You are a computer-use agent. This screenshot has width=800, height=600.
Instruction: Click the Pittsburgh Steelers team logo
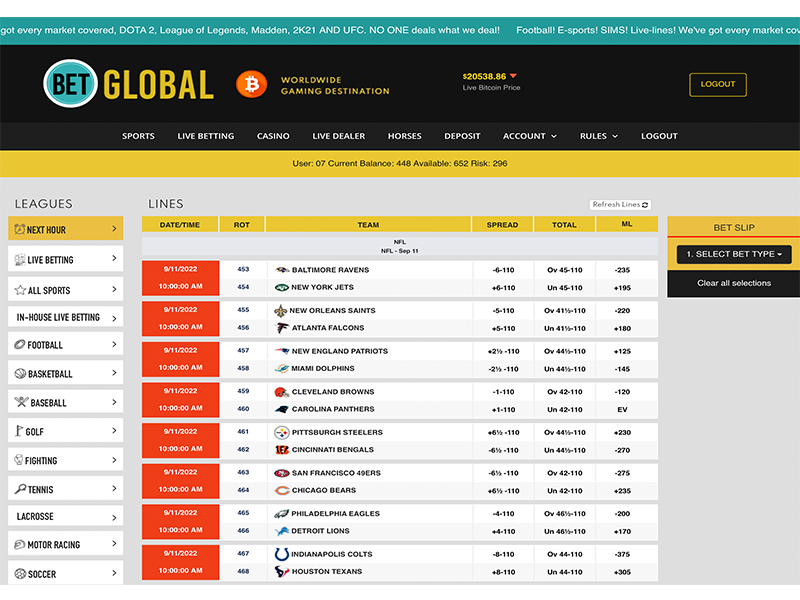[282, 433]
